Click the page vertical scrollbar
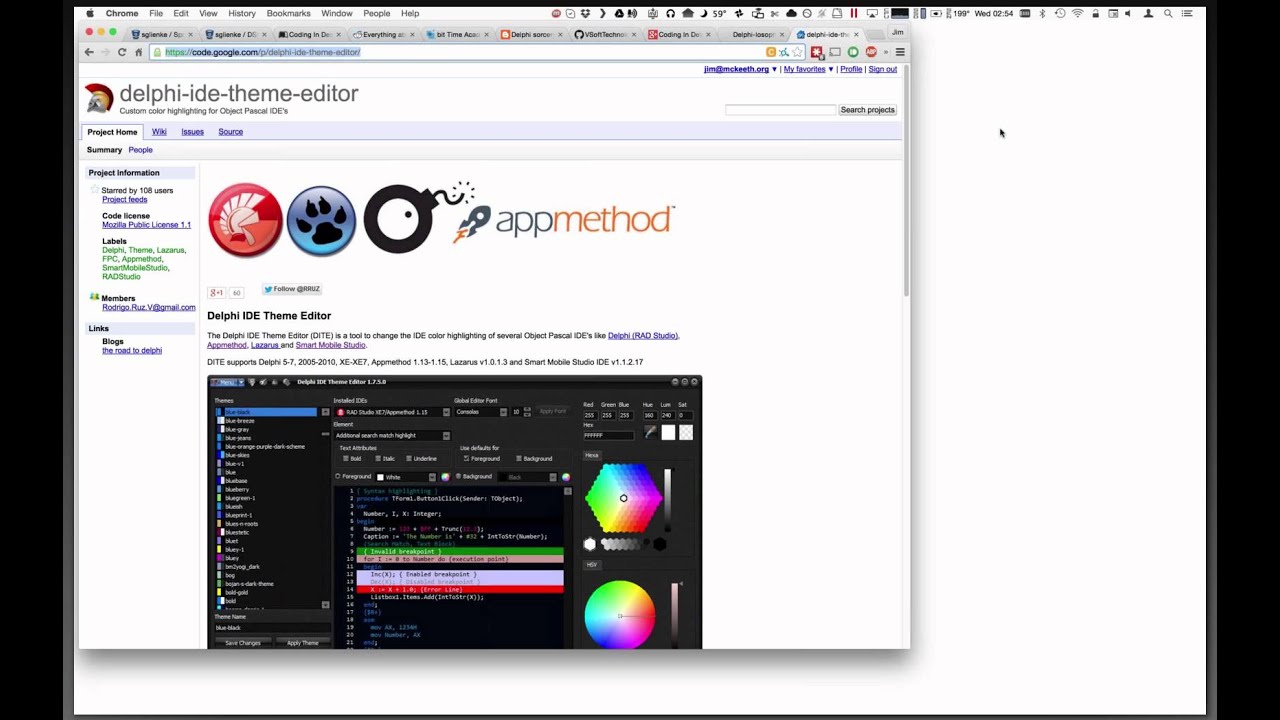The height and width of the screenshot is (720, 1280). (x=906, y=180)
